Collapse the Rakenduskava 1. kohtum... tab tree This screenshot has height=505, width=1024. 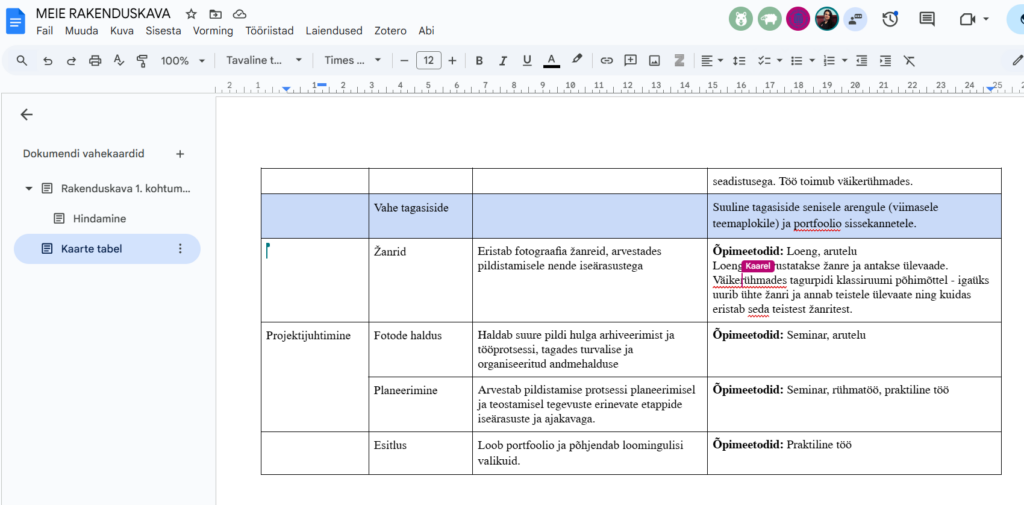tap(29, 188)
